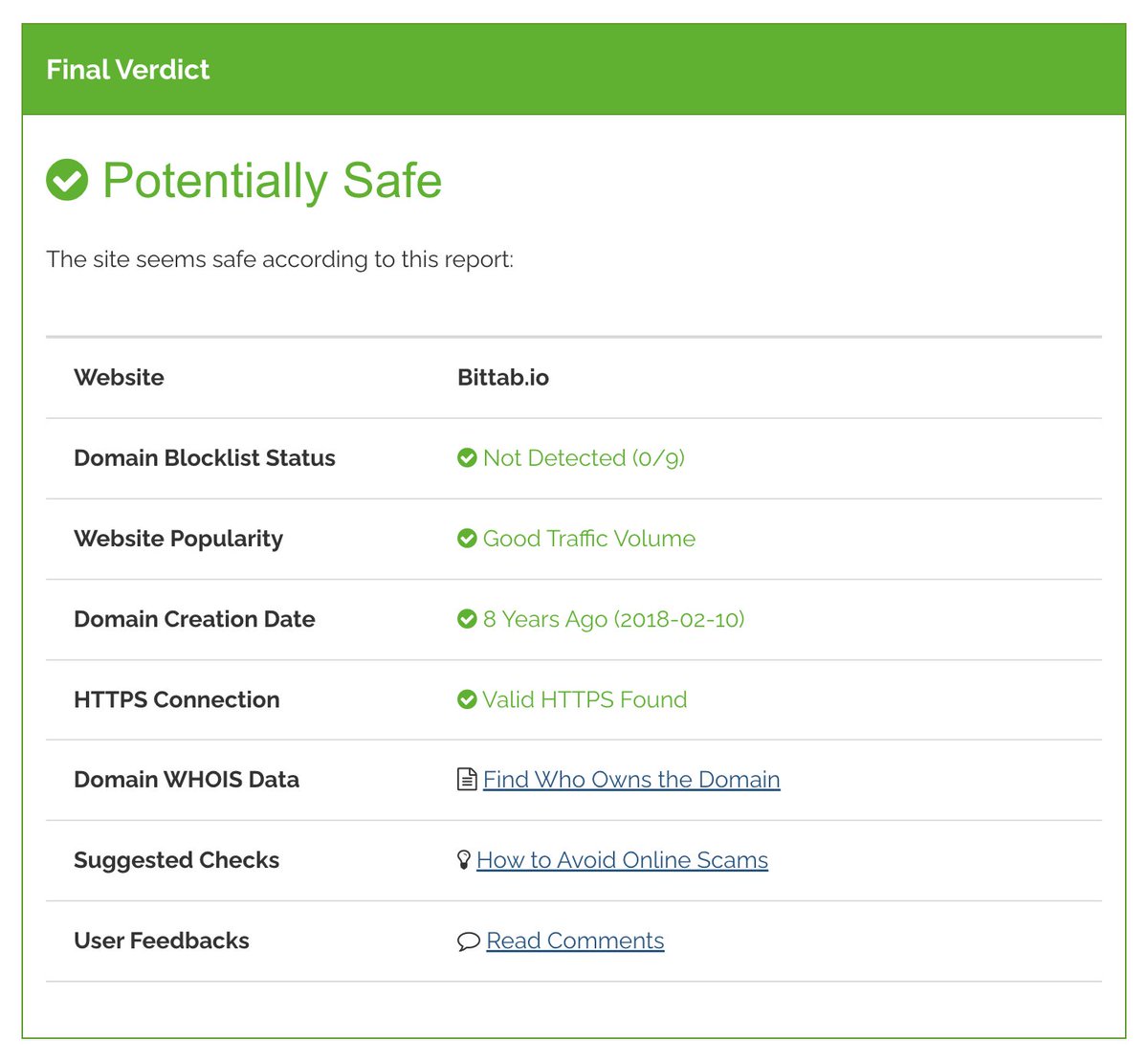Open the How to Avoid Online Scams guide
The height and width of the screenshot is (1062, 1148).
pos(624,860)
